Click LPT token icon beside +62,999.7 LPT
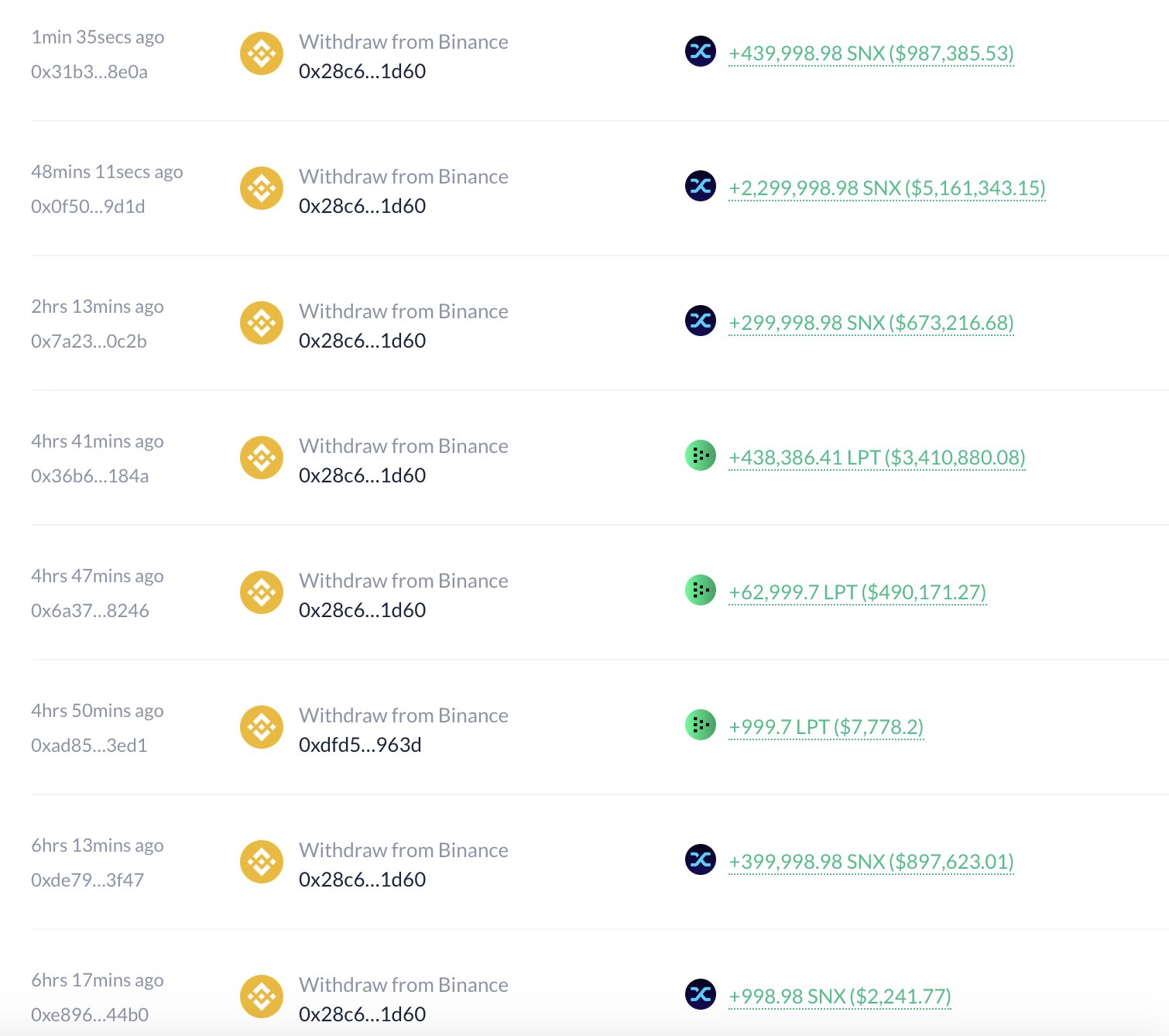The image size is (1169, 1036). tap(701, 591)
